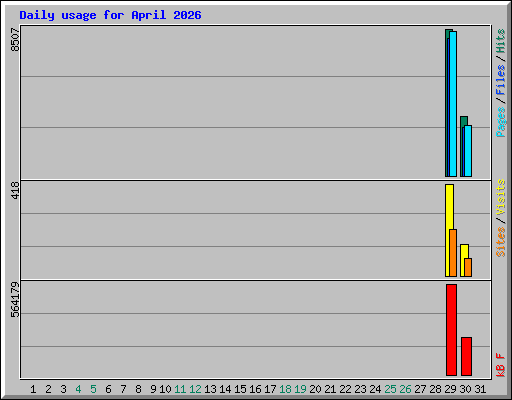Image resolution: width=512 pixels, height=400 pixels.
Task: Click the 8507 hits axis value
Action: [x=15, y=39]
